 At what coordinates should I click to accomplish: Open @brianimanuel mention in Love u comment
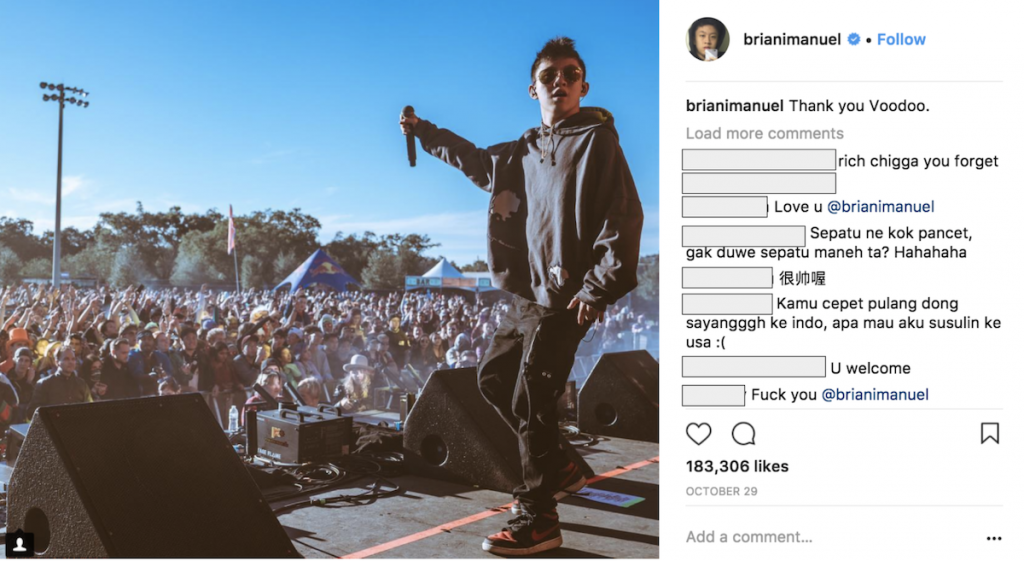880,207
